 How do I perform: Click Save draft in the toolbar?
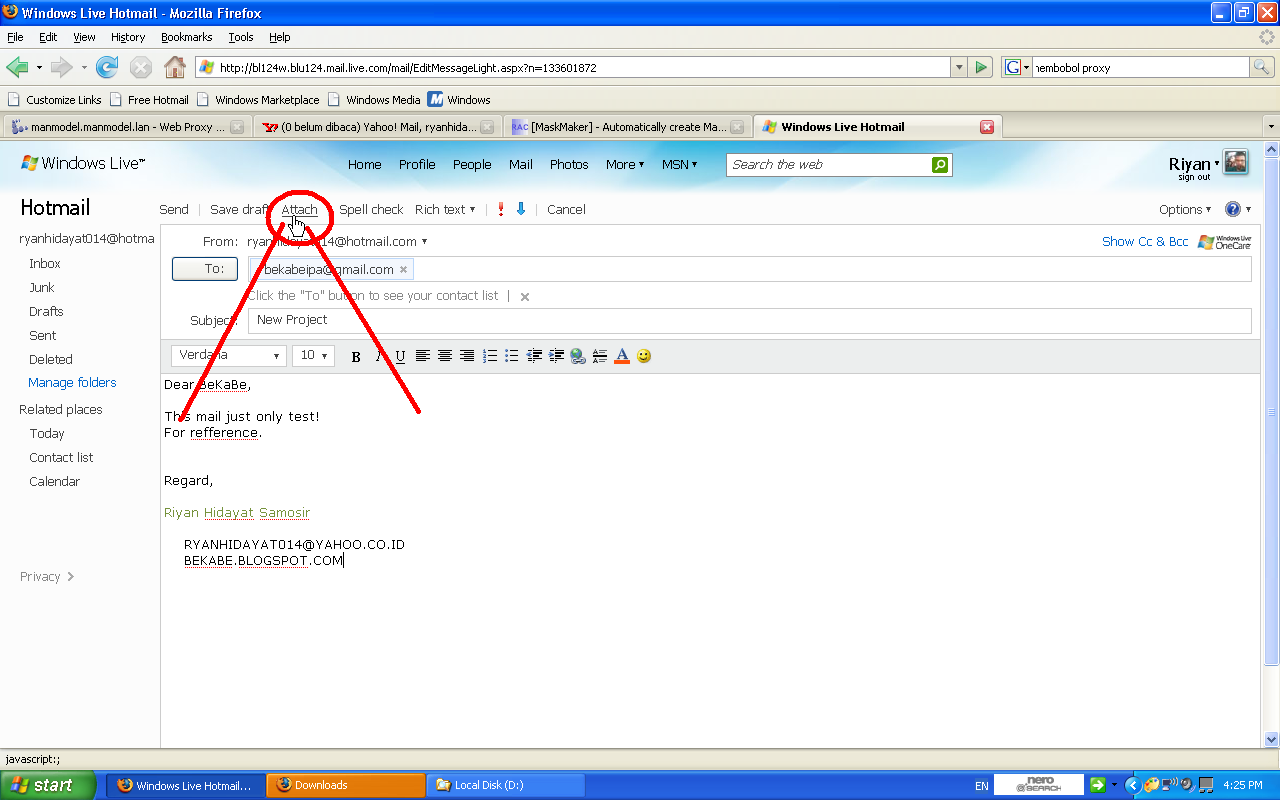click(238, 209)
